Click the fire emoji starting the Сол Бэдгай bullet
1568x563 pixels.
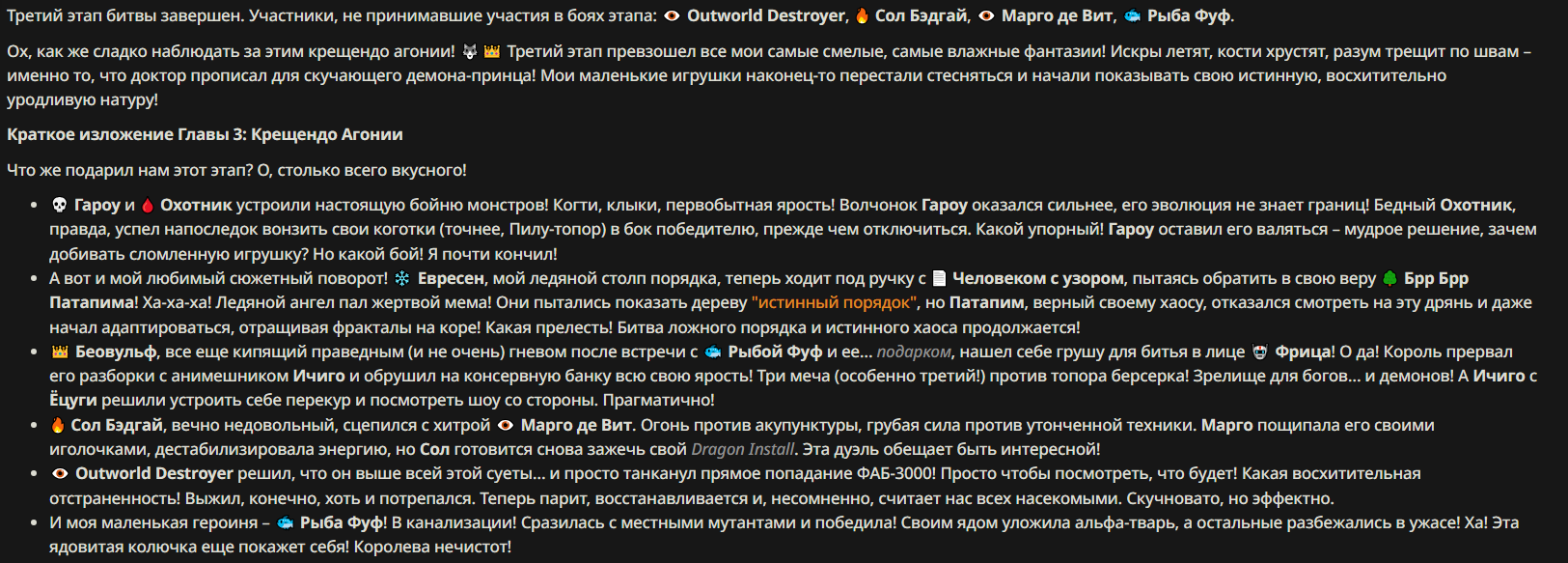(x=58, y=425)
